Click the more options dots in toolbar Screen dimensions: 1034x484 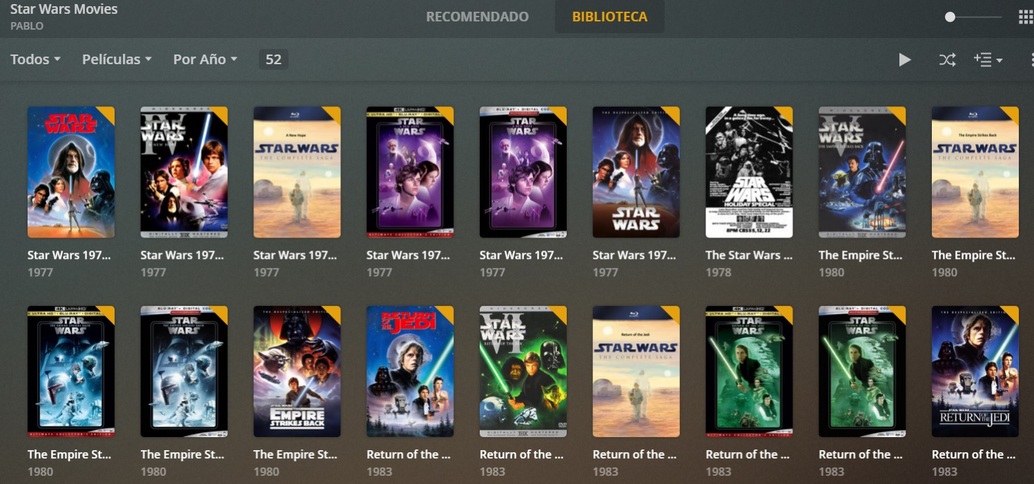(x=1031, y=60)
